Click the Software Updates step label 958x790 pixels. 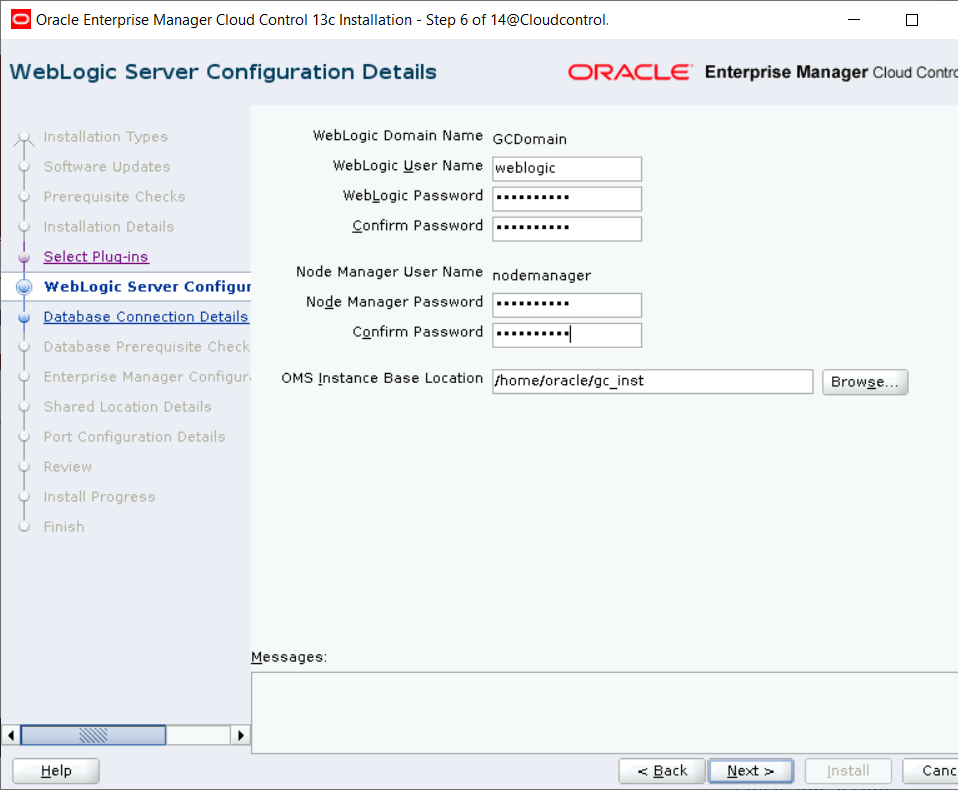107,167
